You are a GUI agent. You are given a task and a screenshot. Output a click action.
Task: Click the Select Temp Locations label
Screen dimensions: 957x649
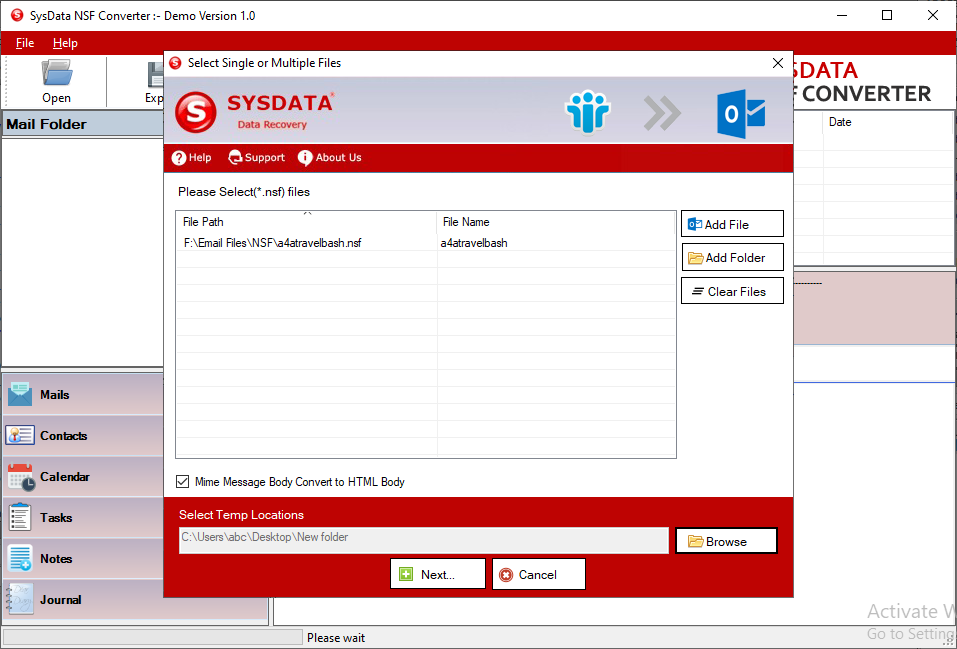241,515
